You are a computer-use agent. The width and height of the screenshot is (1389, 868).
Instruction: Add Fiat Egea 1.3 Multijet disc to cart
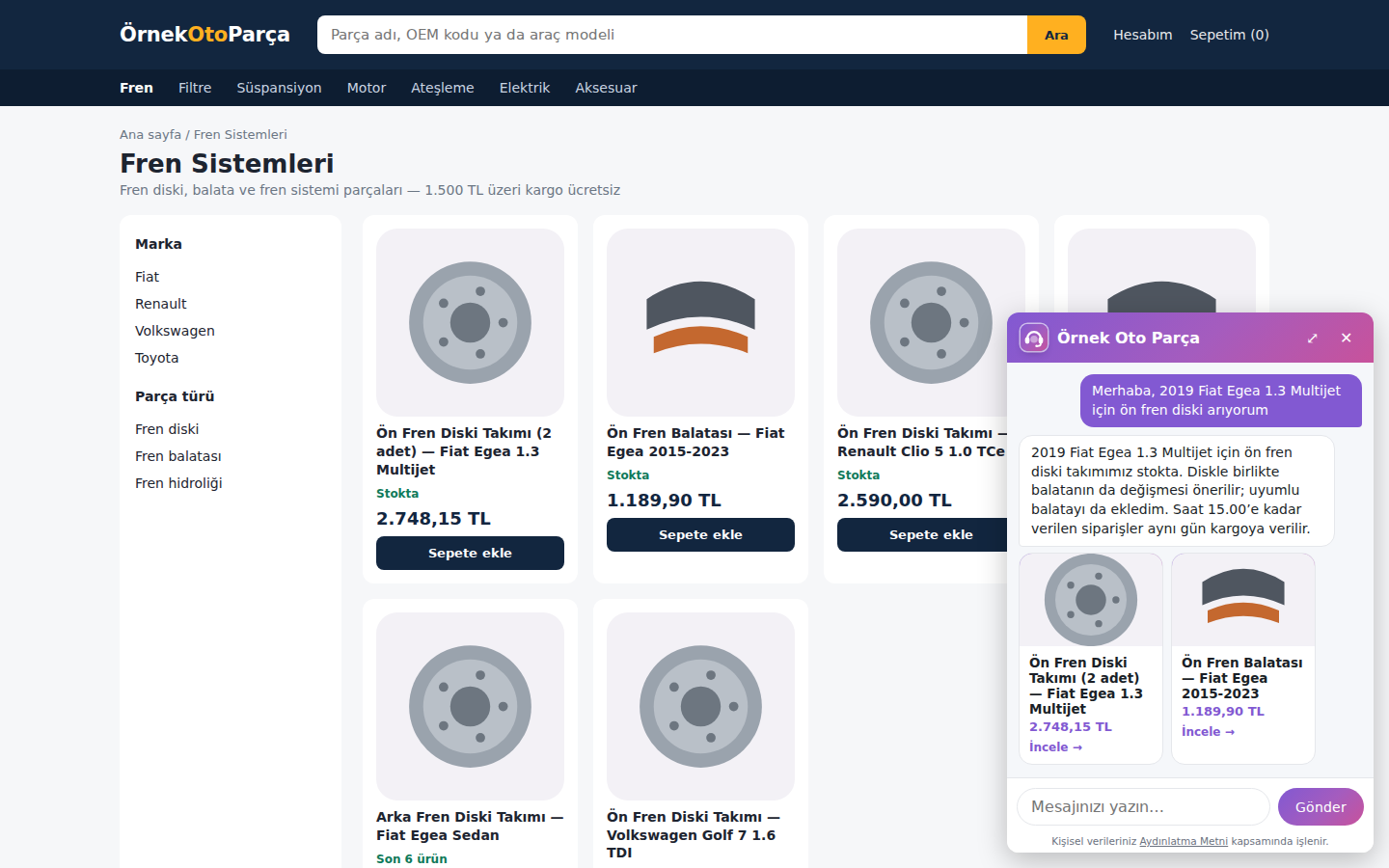(470, 554)
